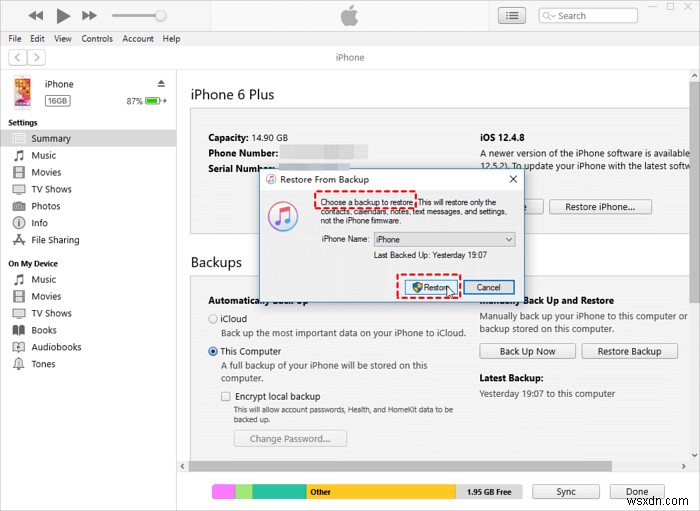Click the Music icon under Settings
Viewport: 700px width, 511px height.
coord(19,155)
